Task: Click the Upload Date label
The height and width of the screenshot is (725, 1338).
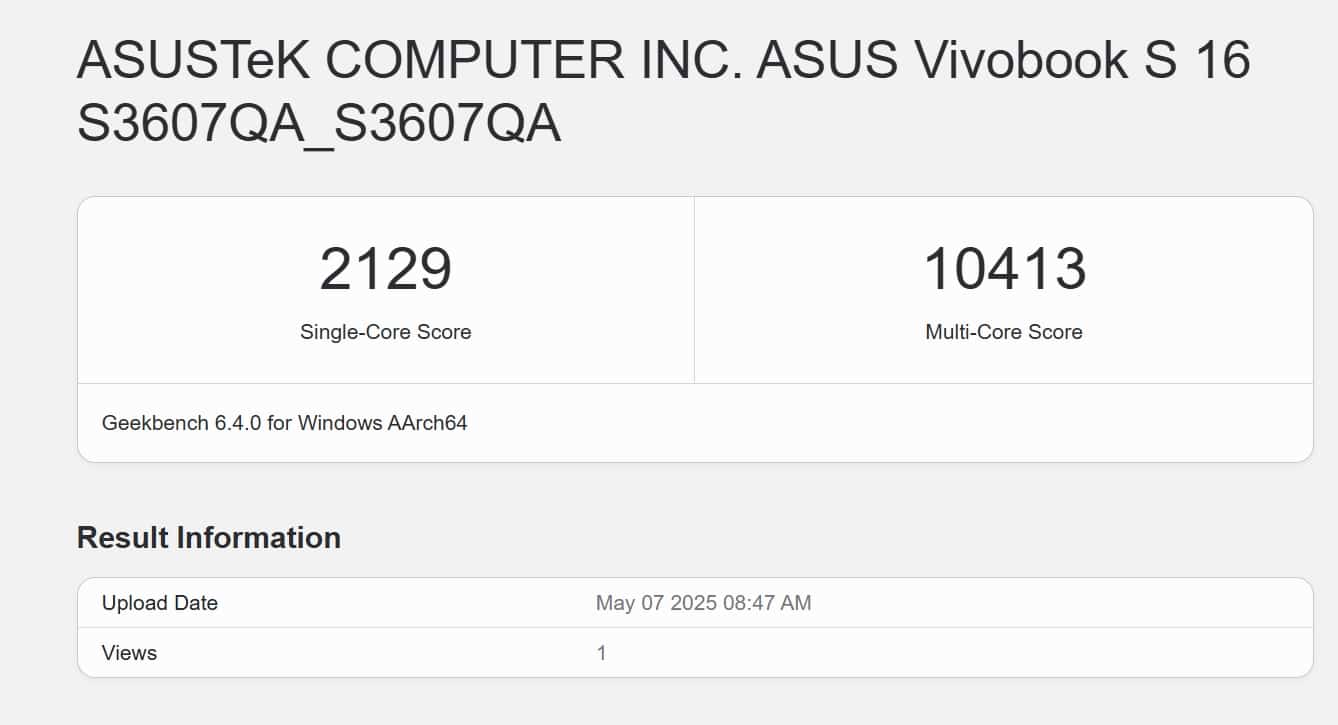Action: pos(160,603)
